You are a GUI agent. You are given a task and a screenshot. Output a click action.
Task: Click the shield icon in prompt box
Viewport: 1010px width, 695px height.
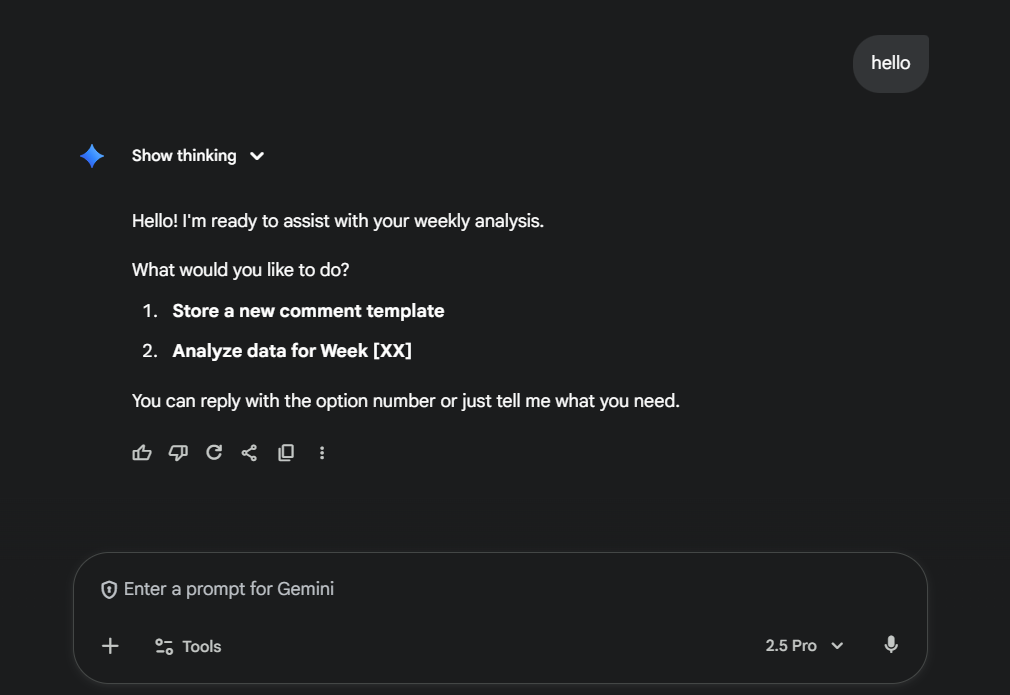tap(109, 590)
